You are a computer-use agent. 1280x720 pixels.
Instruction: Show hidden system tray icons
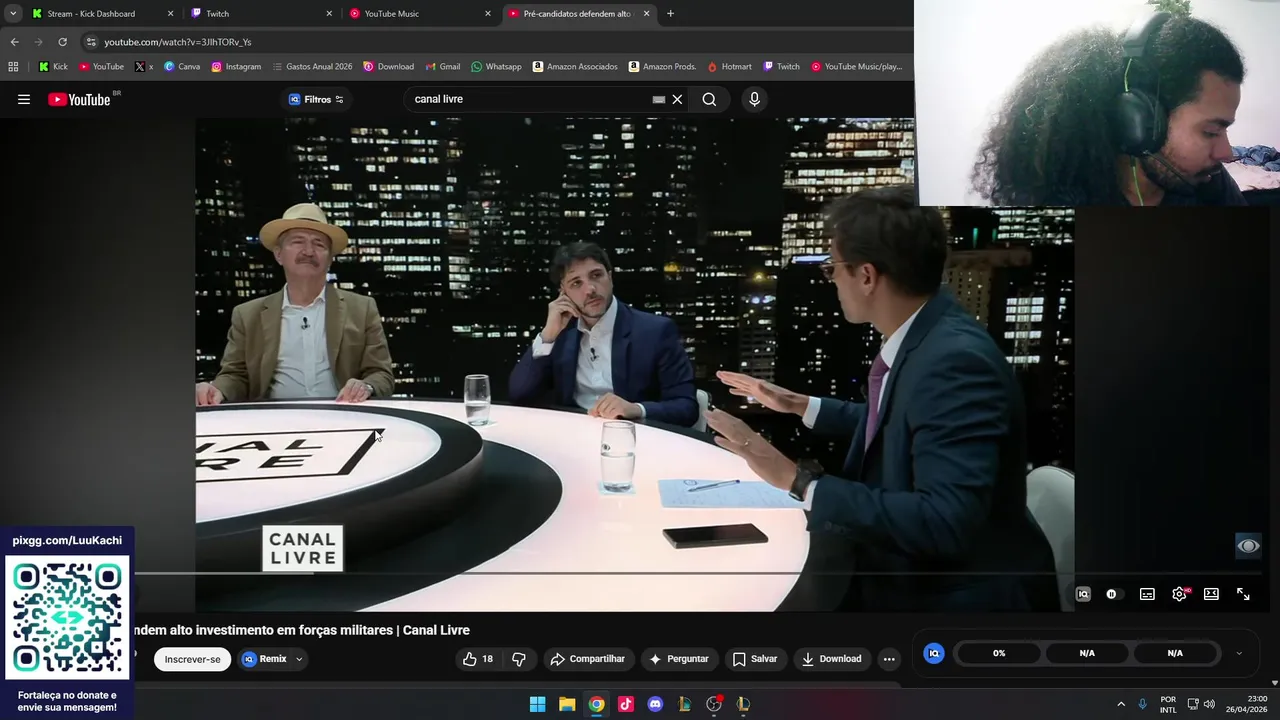[1121, 704]
